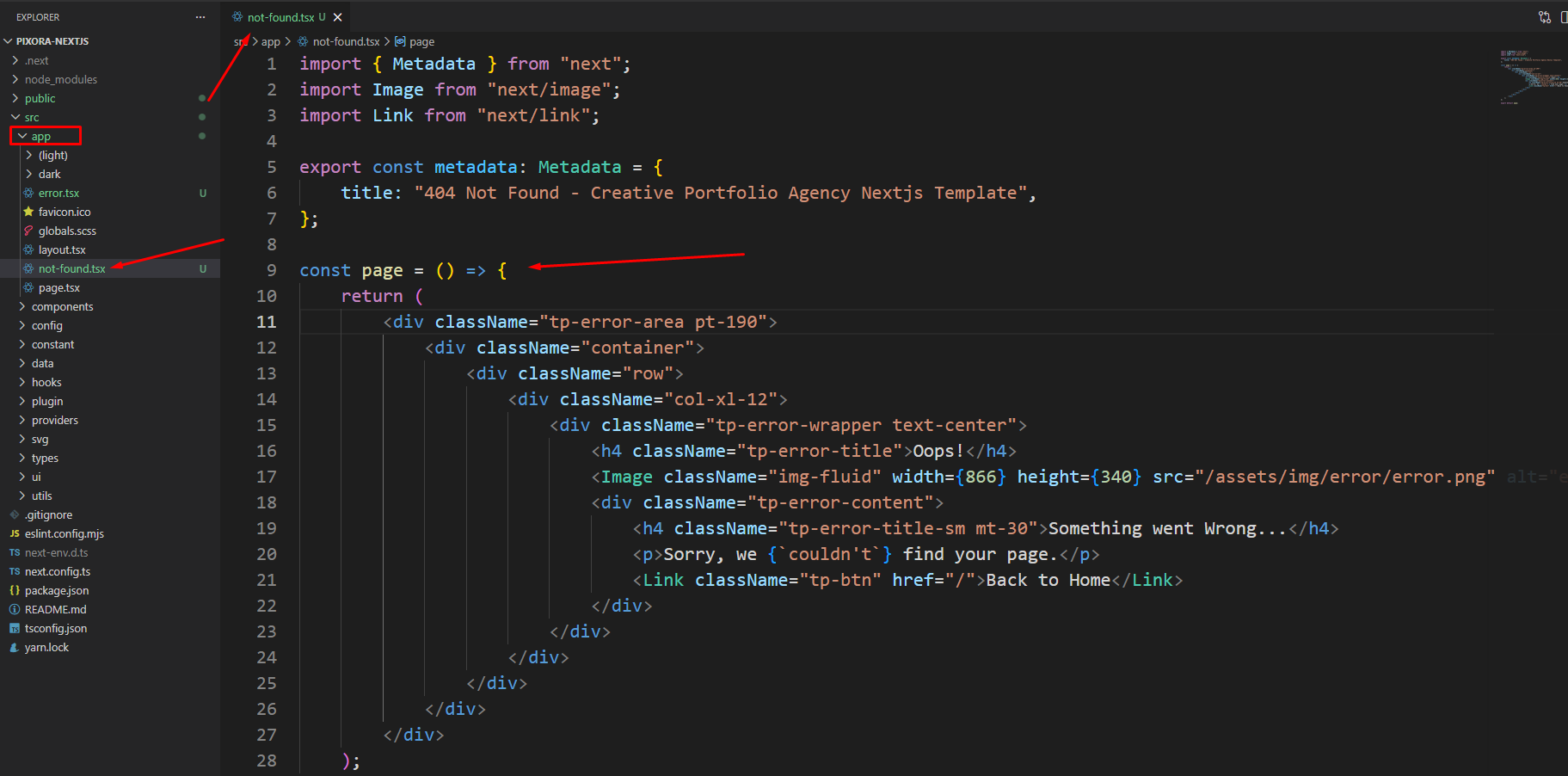Click "next/image" import string

click(x=549, y=89)
